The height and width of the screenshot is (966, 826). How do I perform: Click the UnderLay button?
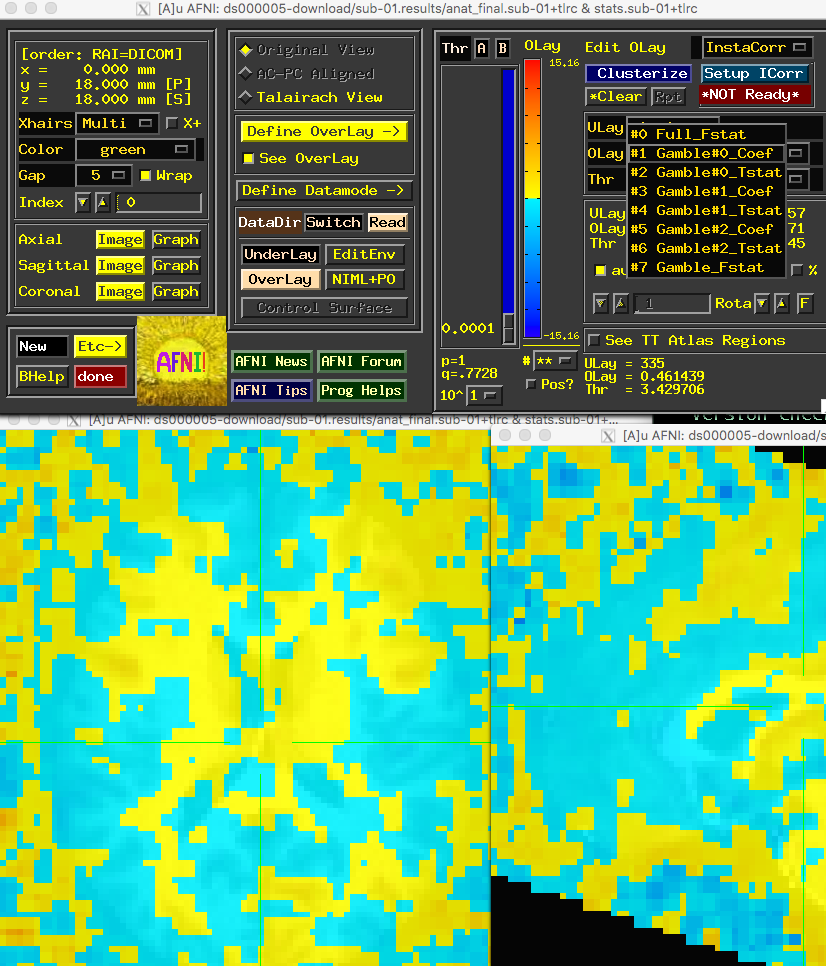(x=280, y=254)
